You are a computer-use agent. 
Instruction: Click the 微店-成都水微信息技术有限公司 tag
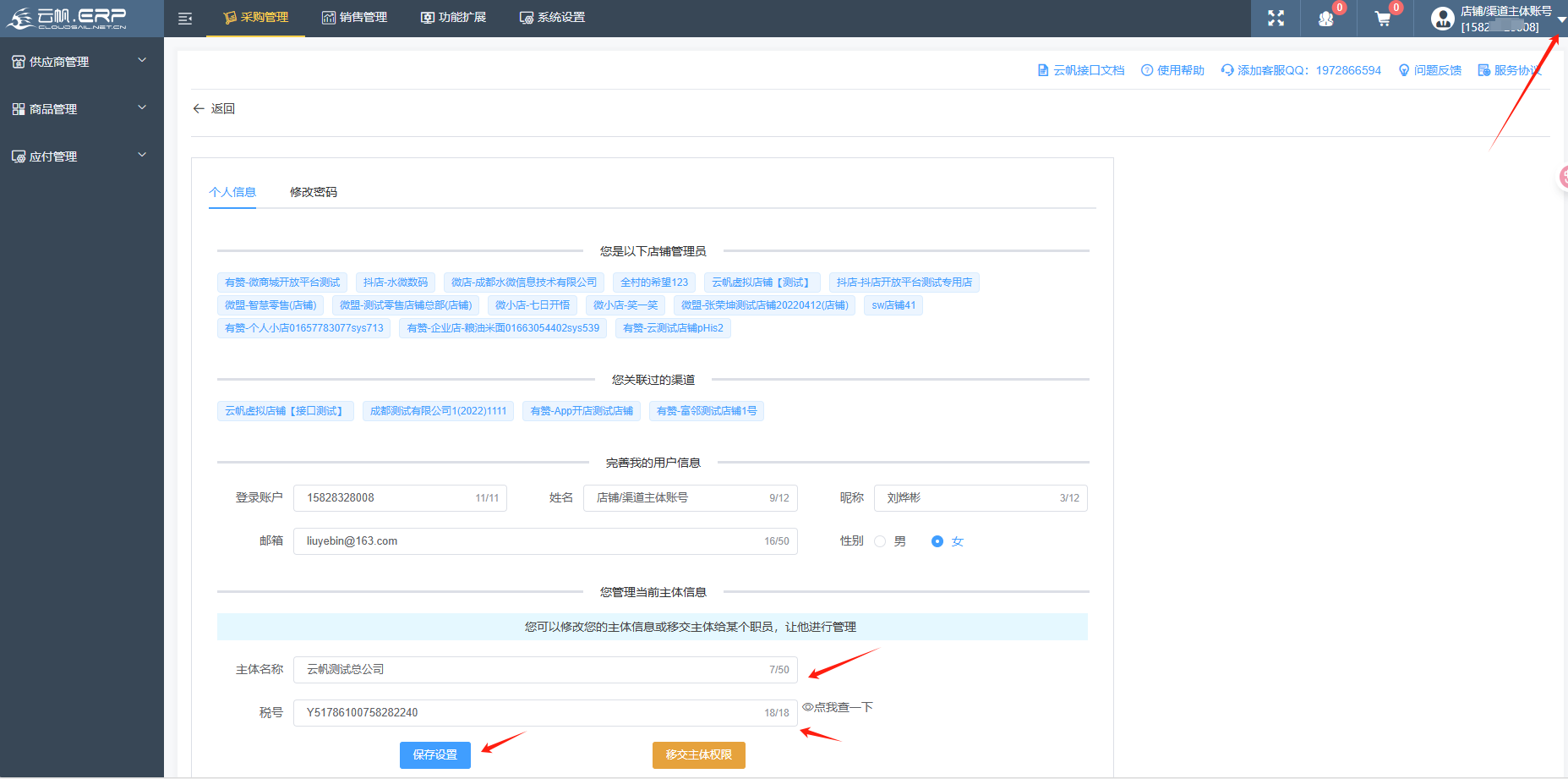[524, 283]
